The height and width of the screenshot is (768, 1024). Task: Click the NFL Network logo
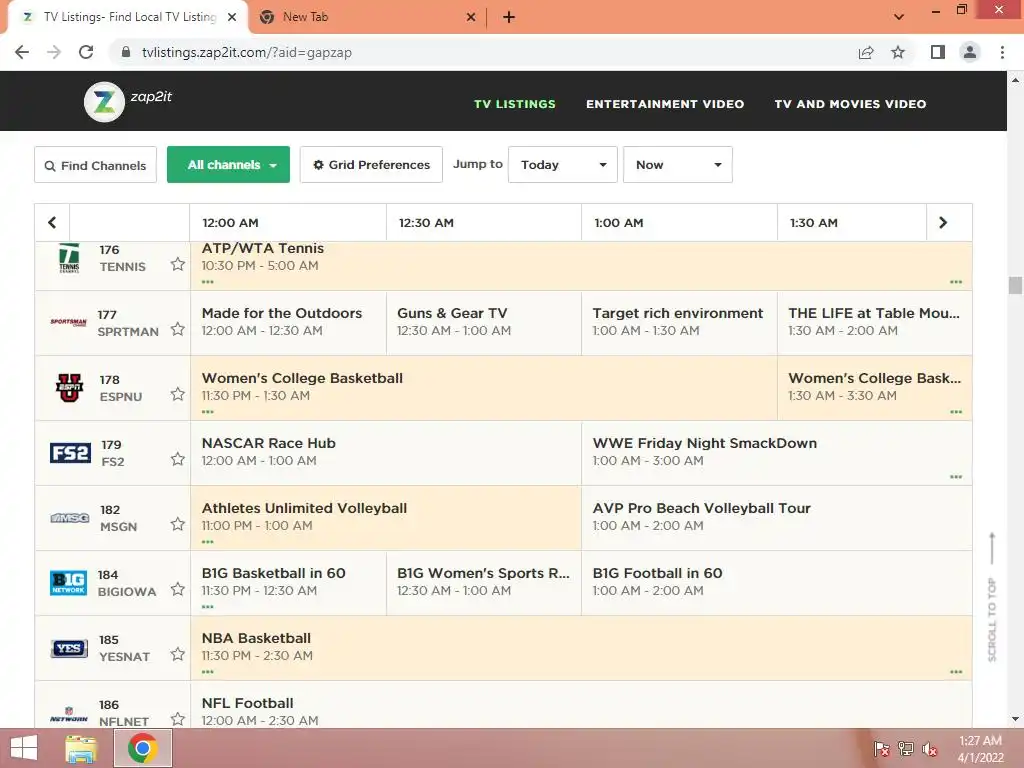tap(69, 714)
